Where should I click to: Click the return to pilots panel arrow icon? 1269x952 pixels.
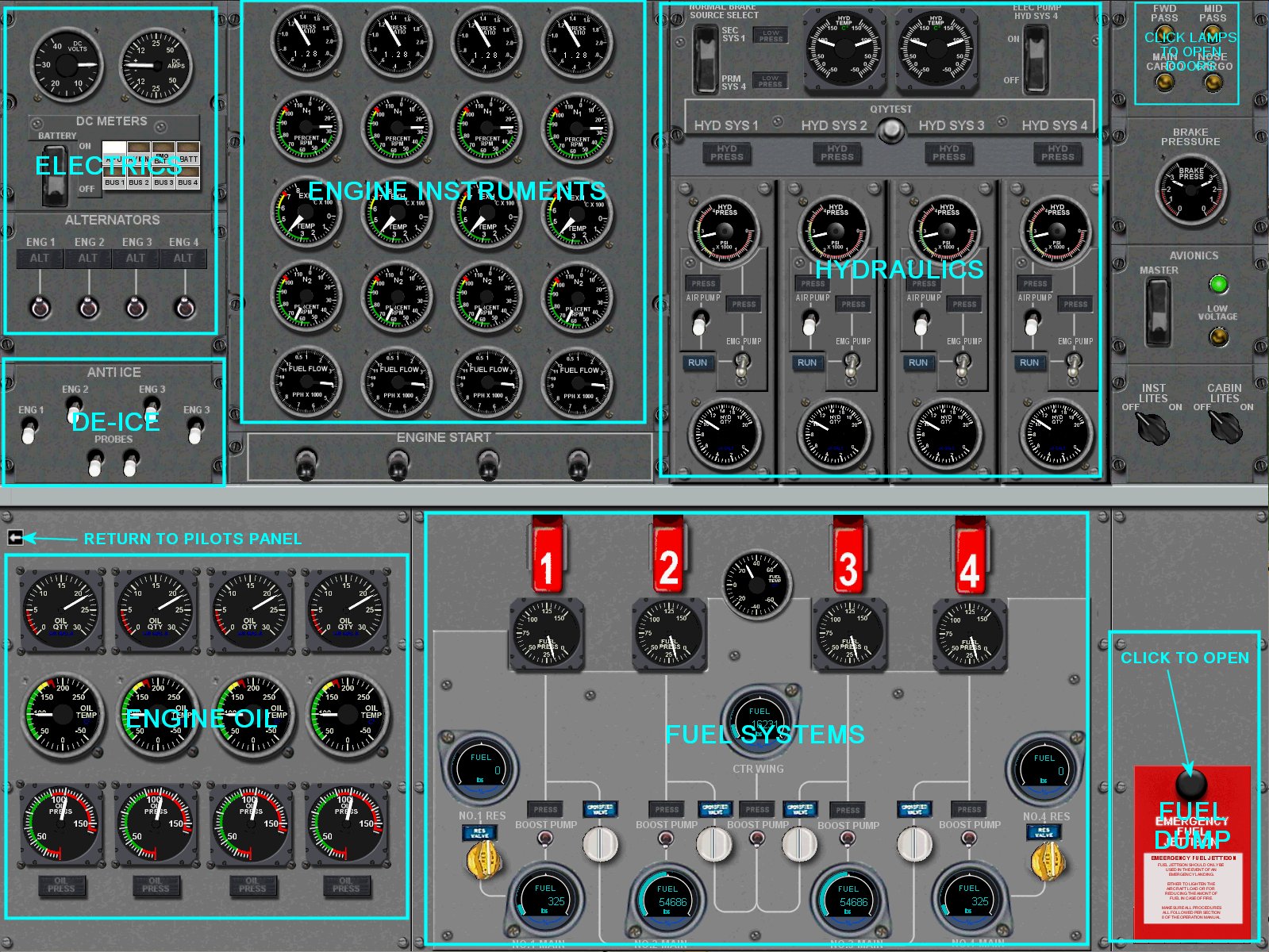(x=15, y=538)
